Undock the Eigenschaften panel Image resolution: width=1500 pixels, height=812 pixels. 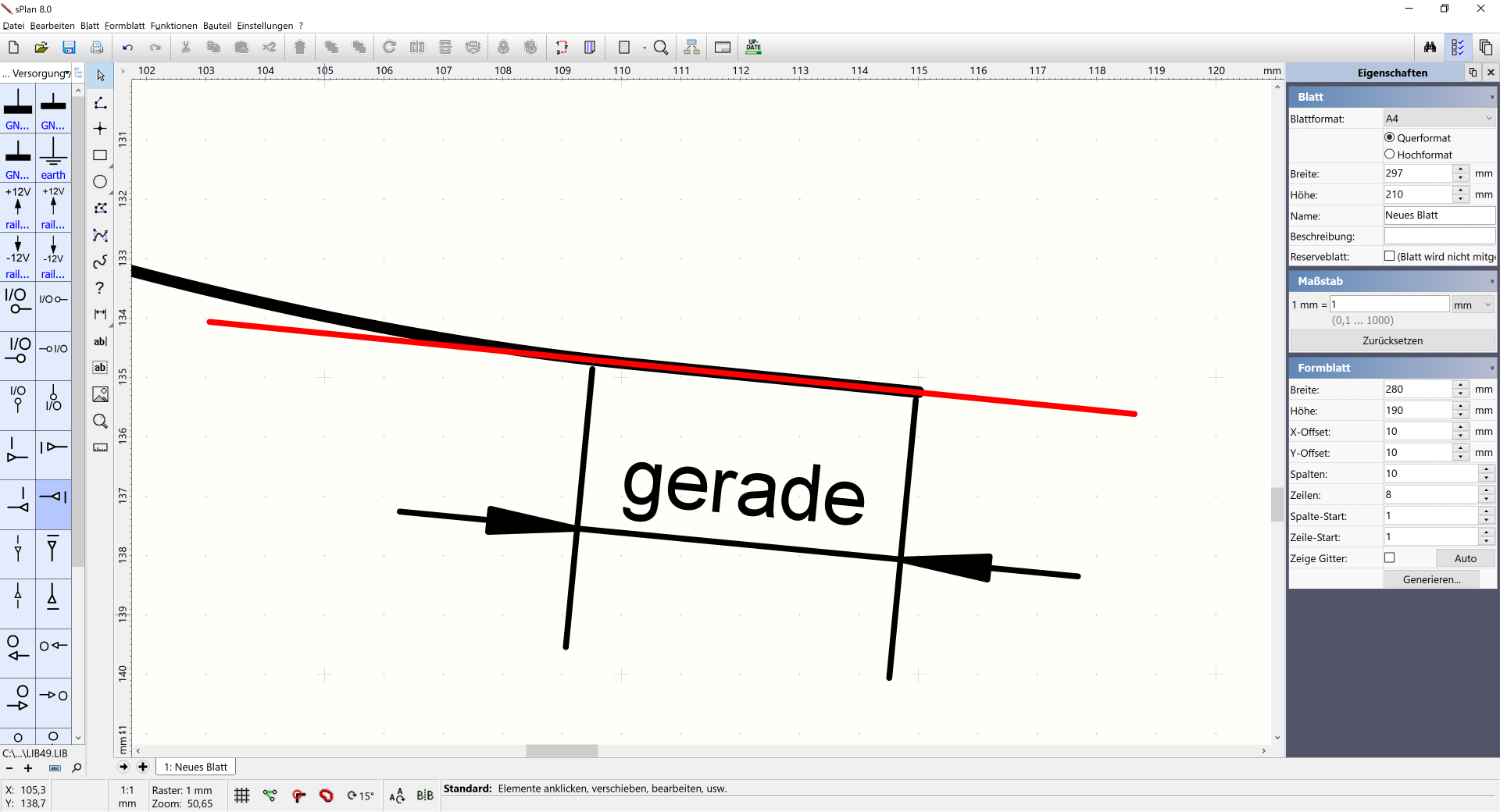[1473, 72]
